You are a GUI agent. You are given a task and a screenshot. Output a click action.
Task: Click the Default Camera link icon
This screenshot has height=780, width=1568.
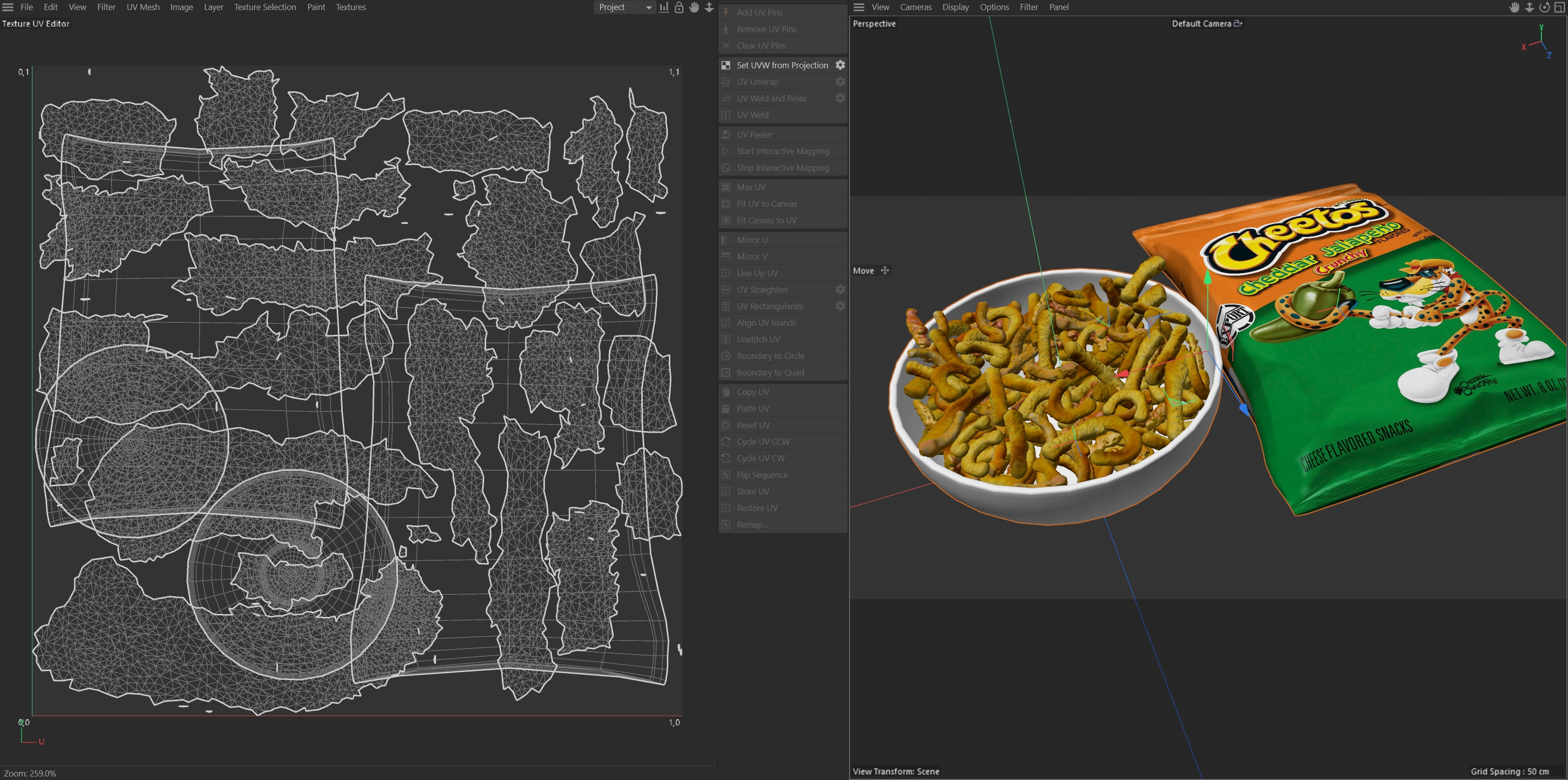pos(1237,24)
